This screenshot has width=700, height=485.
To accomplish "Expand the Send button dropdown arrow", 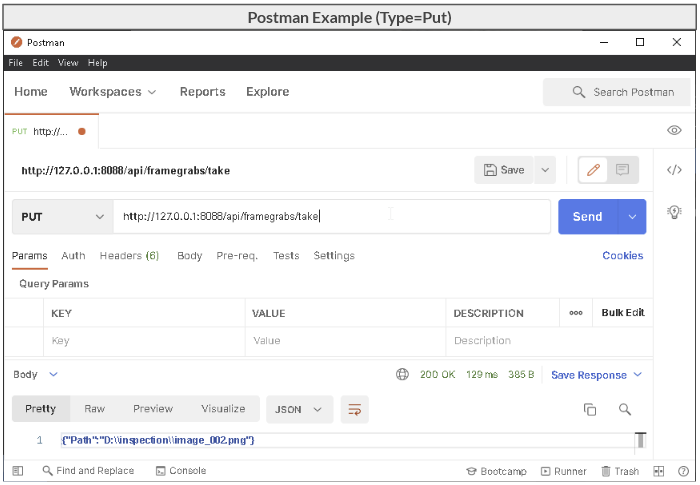I will (632, 217).
